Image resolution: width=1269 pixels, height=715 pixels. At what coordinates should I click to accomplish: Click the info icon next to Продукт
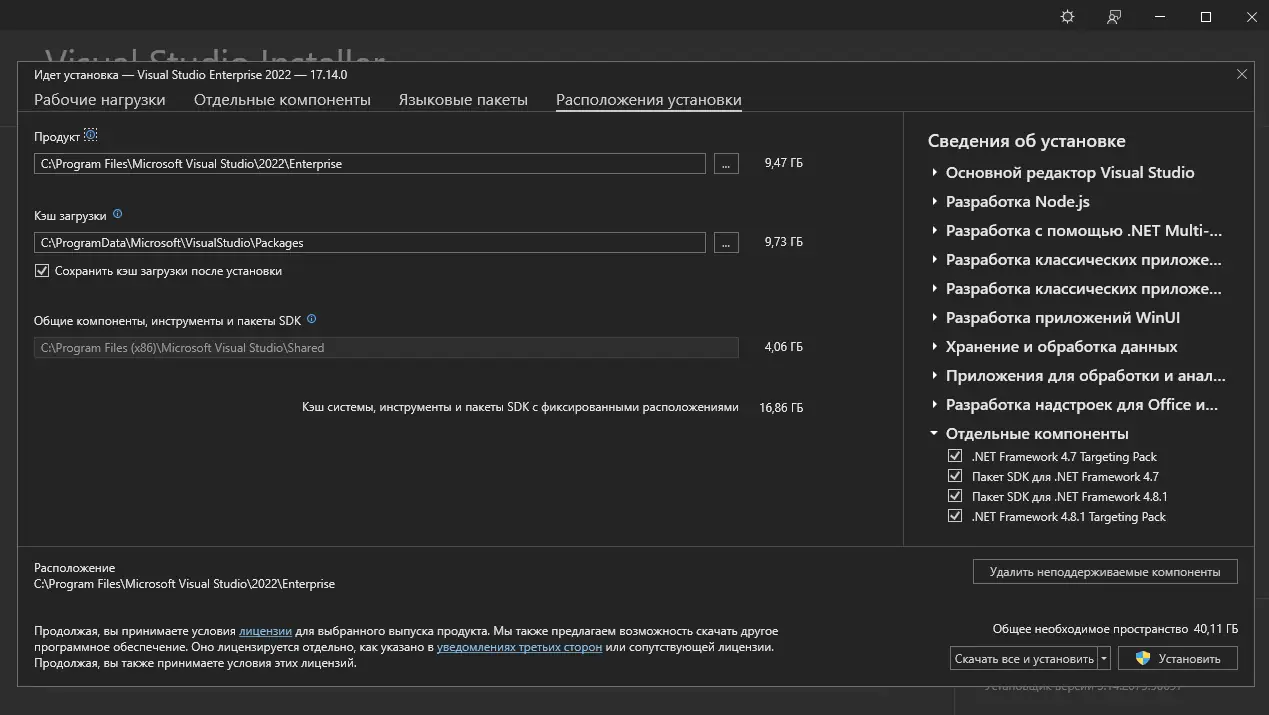pos(91,135)
